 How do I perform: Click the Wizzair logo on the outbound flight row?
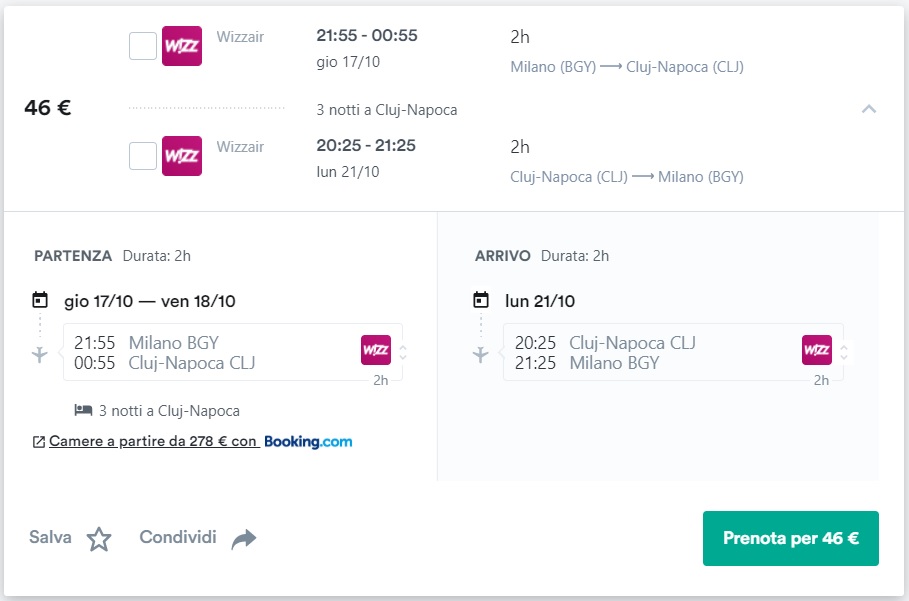coord(182,46)
